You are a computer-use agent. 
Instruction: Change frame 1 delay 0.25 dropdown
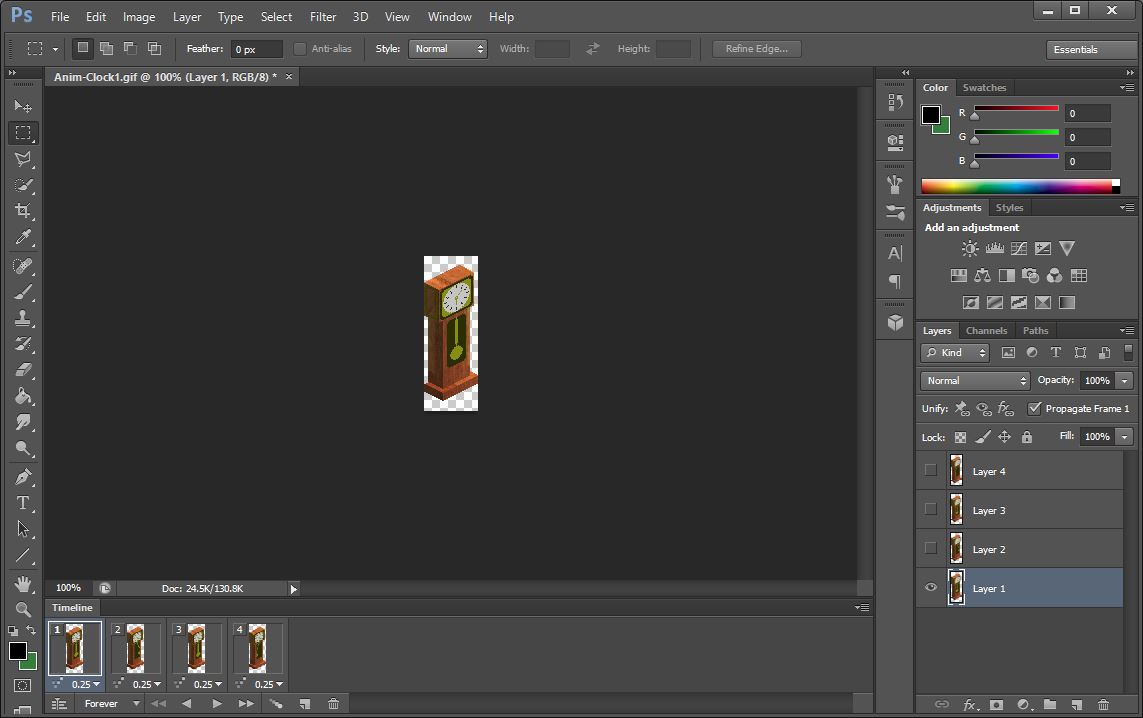point(85,684)
